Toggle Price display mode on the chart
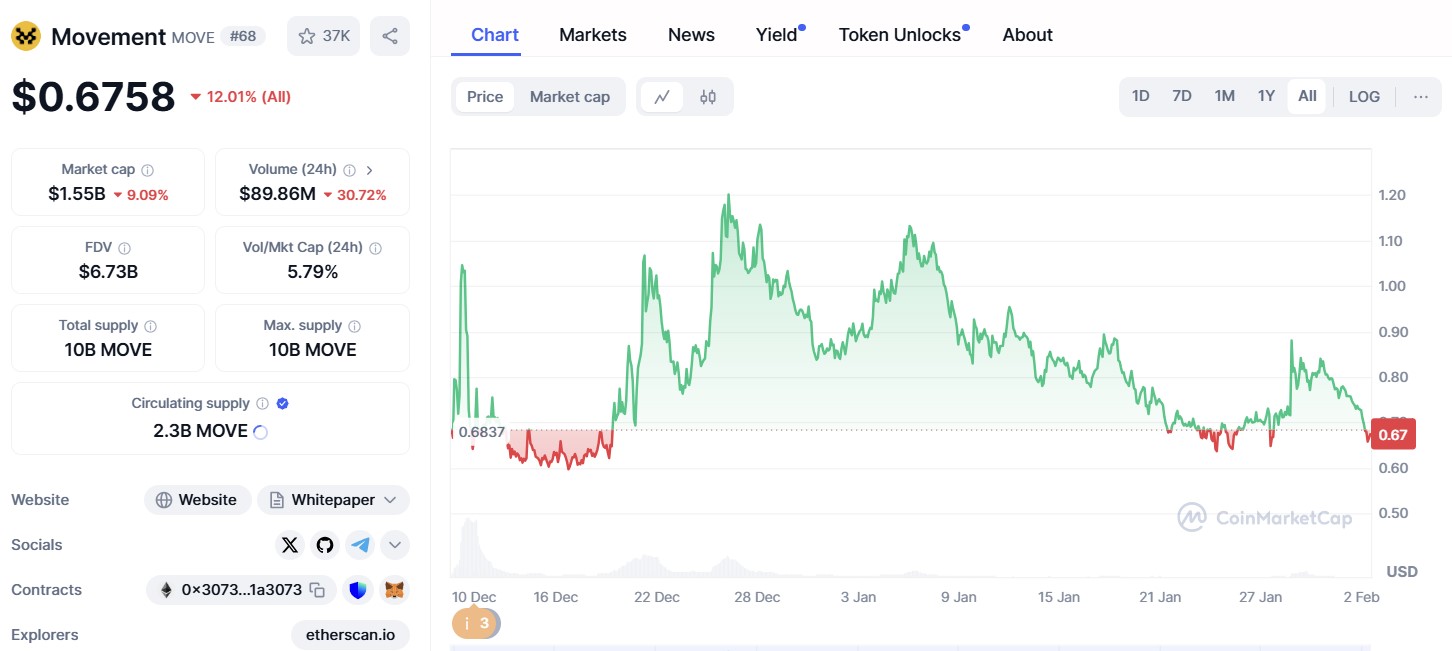This screenshot has height=651, width=1452. [484, 96]
